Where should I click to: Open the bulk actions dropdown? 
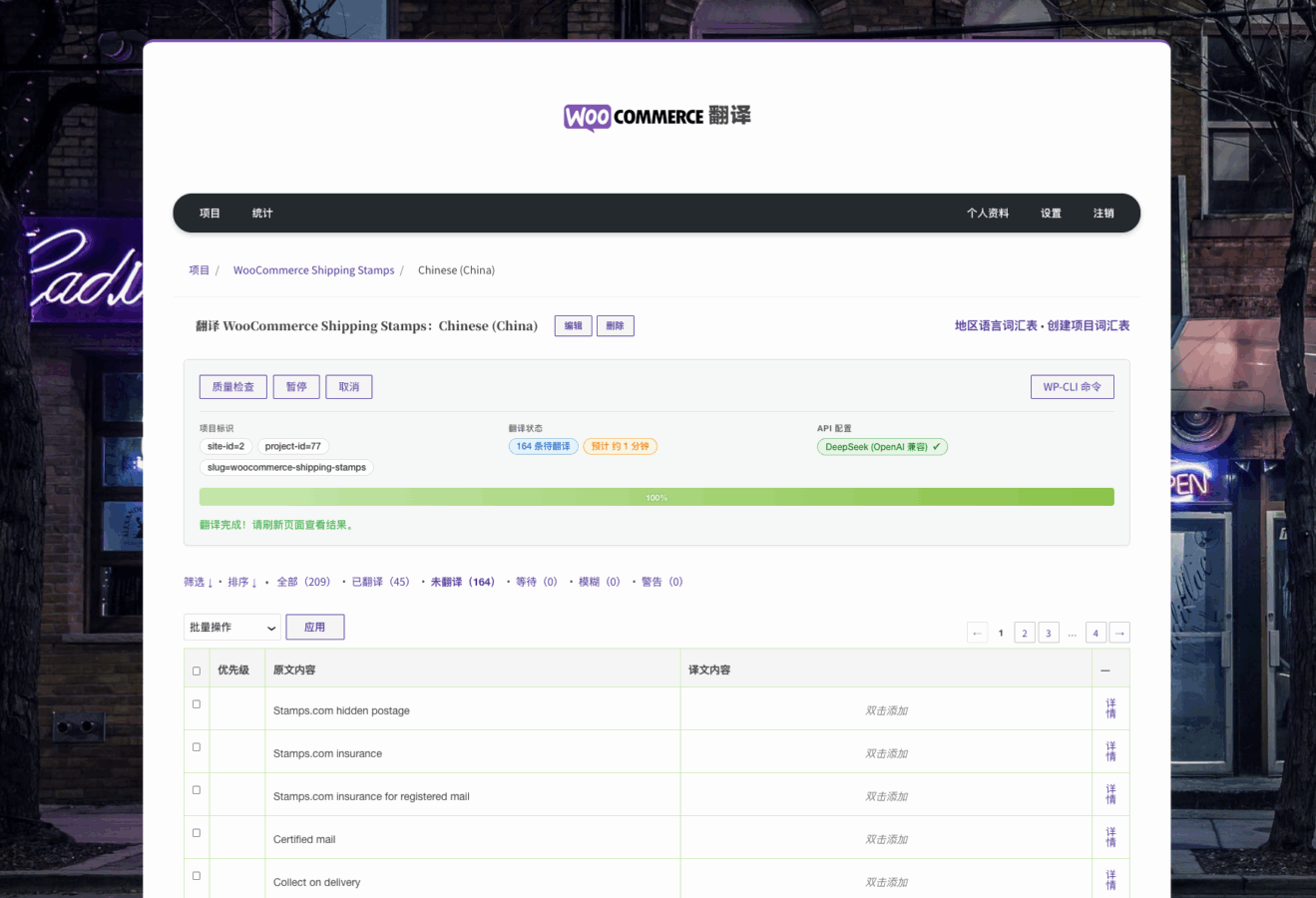[232, 628]
